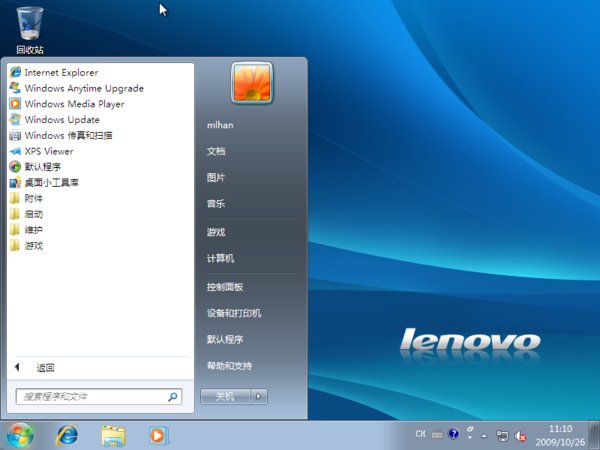
Task: Open 帮助和支持
Action: tap(229, 366)
